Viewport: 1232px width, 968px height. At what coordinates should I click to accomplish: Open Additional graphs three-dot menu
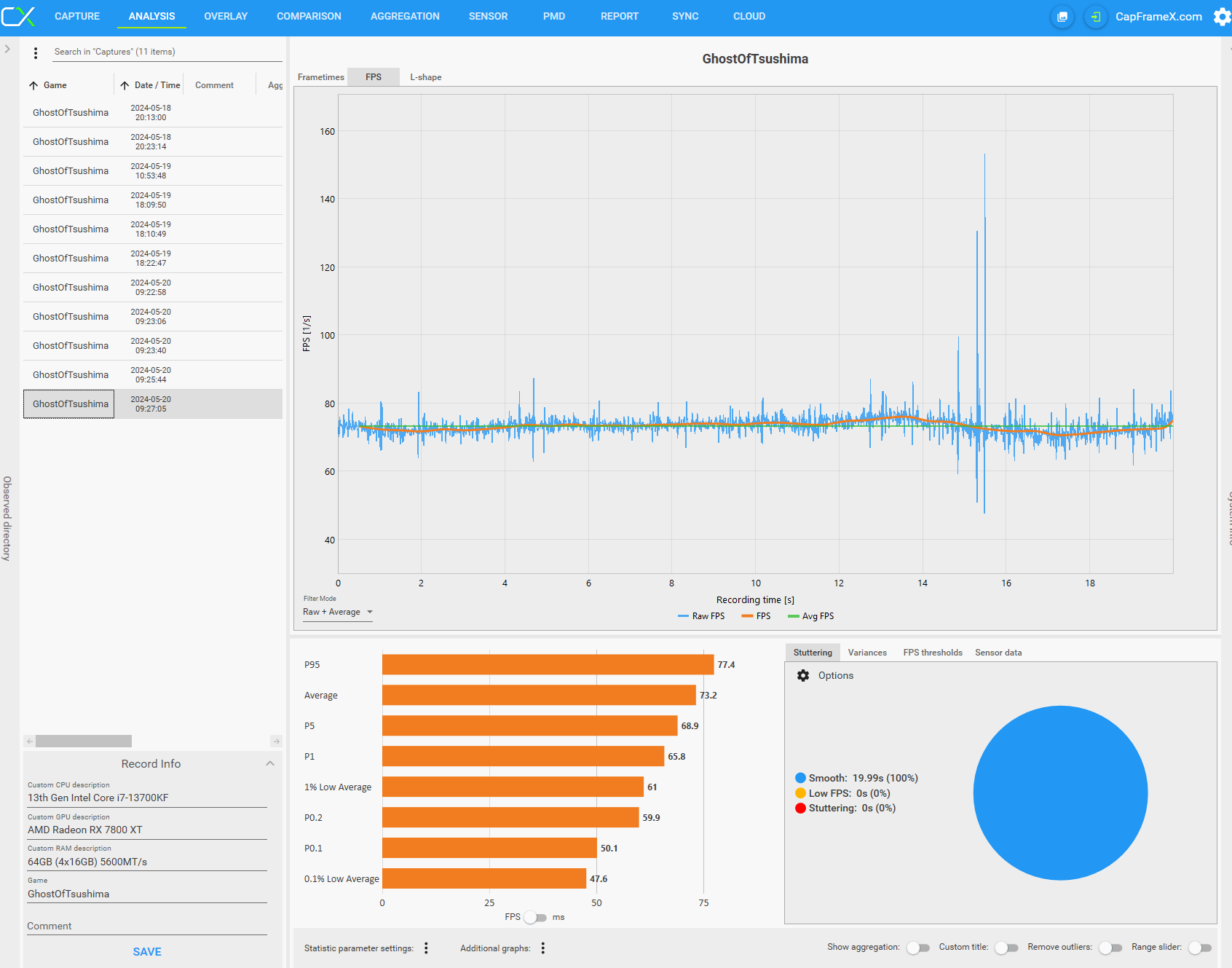point(542,948)
